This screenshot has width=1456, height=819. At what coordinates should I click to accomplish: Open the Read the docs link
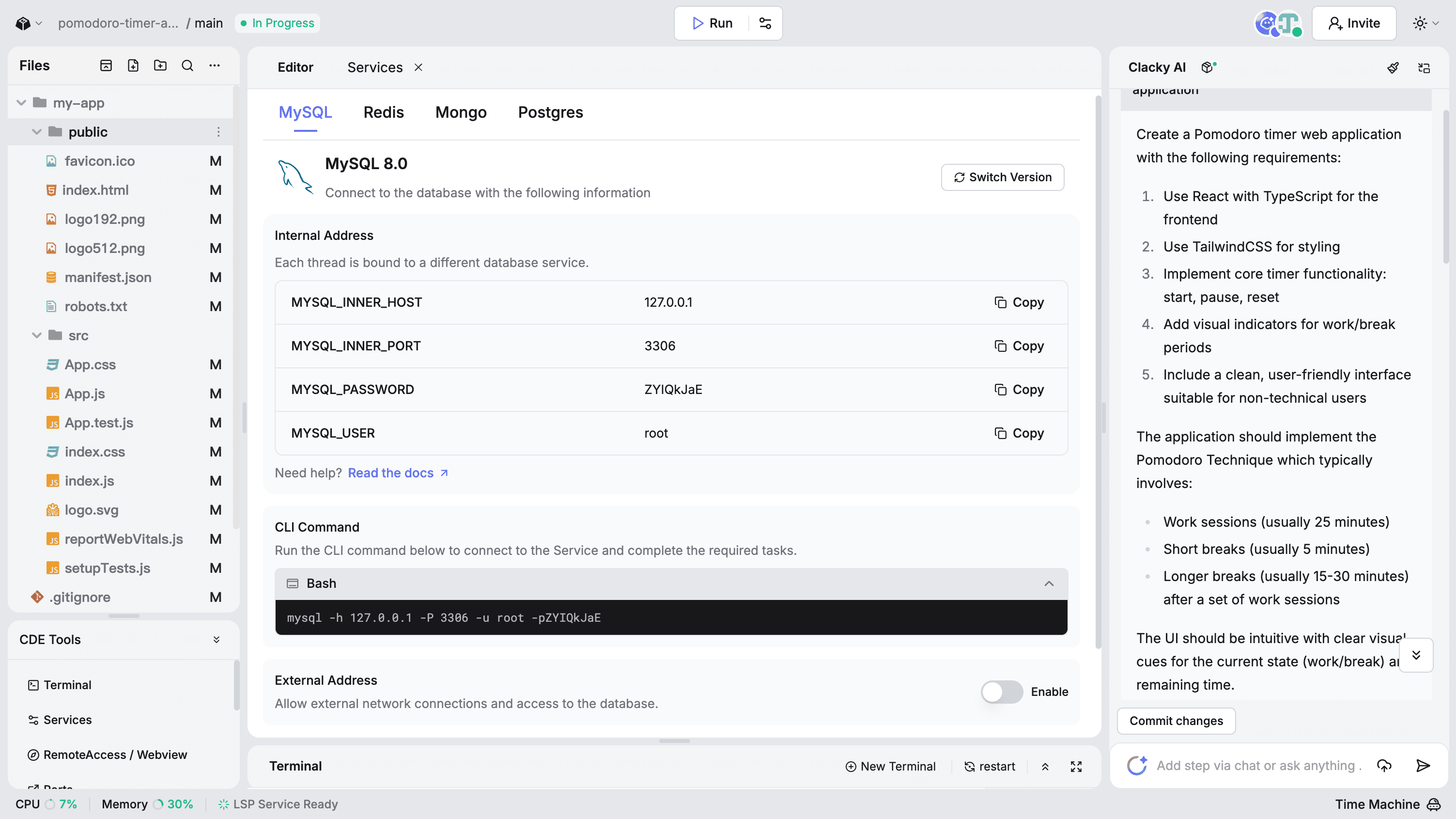click(398, 472)
